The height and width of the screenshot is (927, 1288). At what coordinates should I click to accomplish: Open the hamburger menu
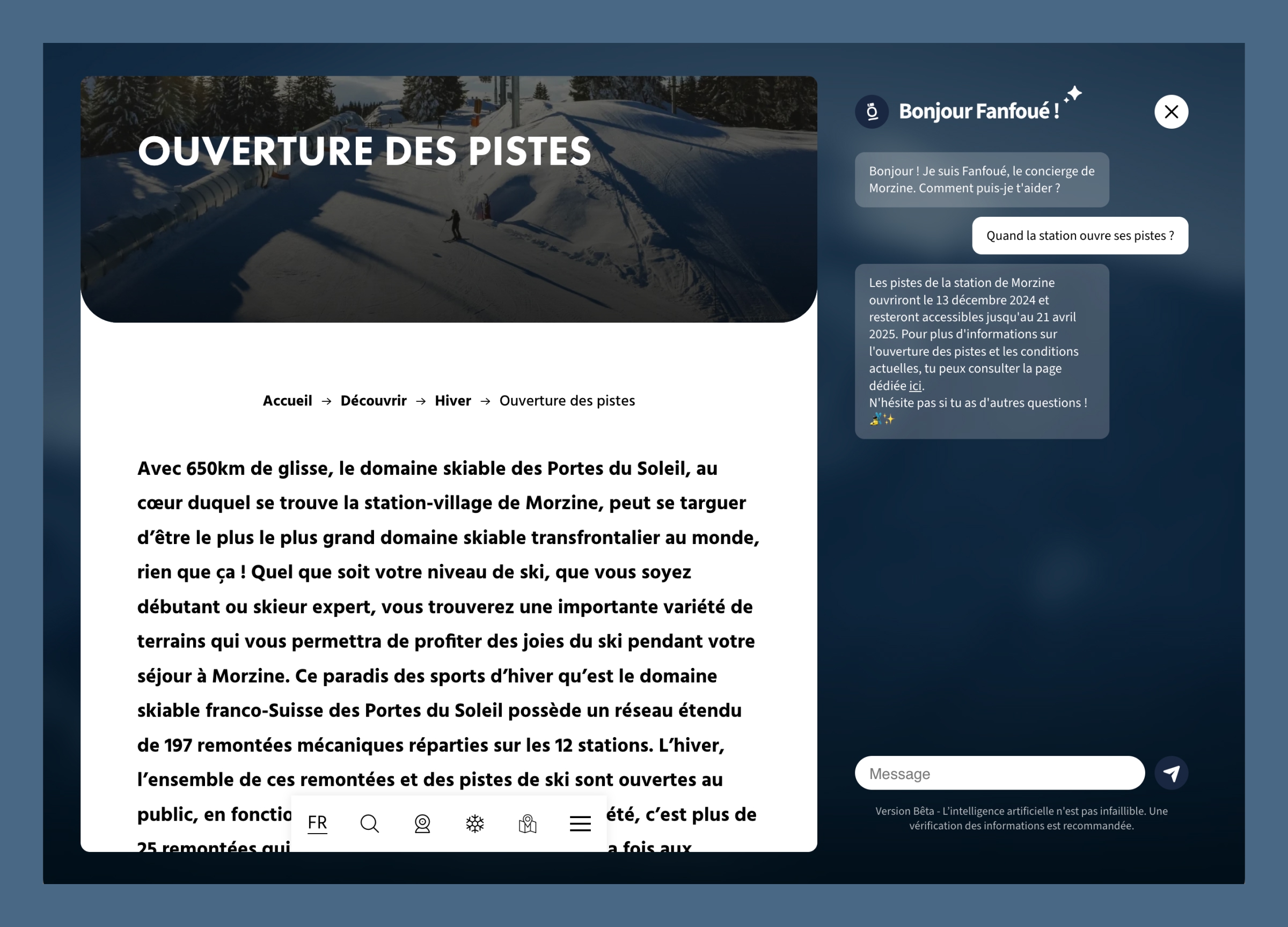click(580, 823)
